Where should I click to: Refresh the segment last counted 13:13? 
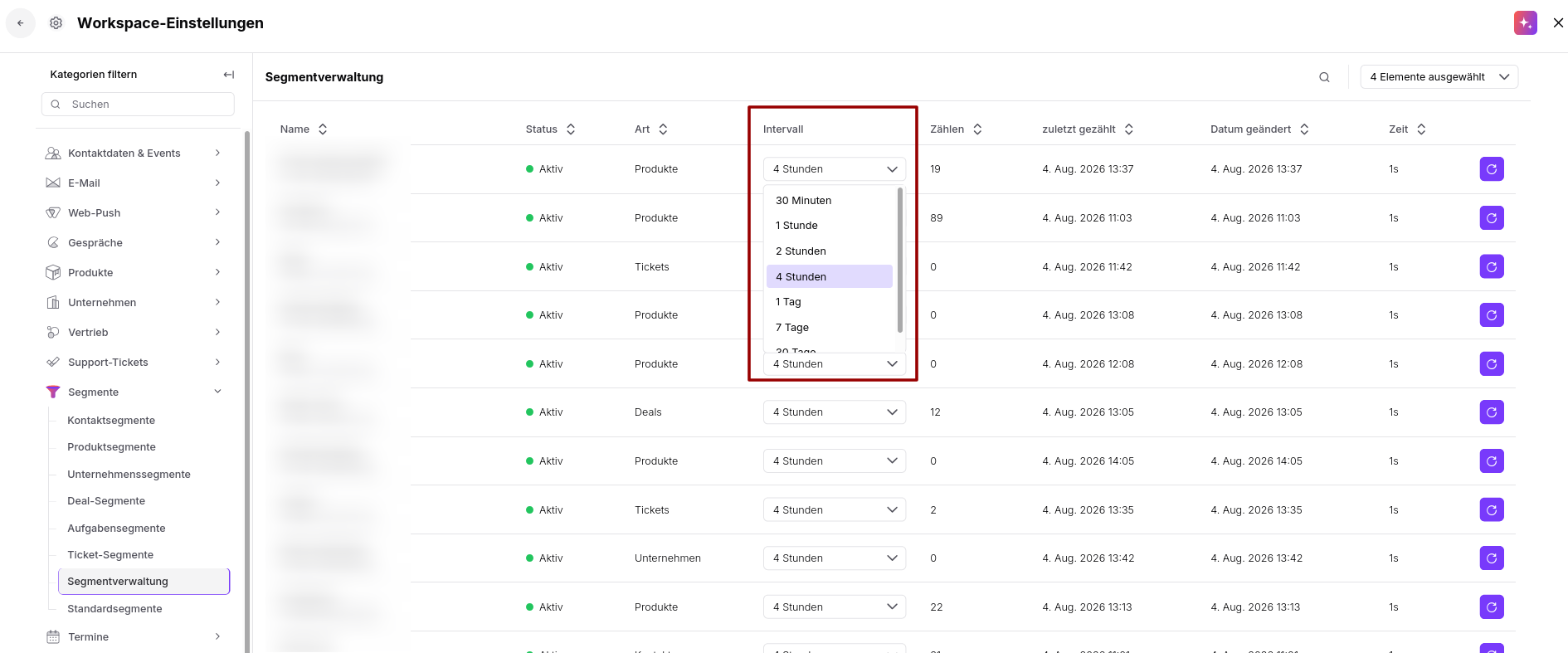(x=1492, y=607)
